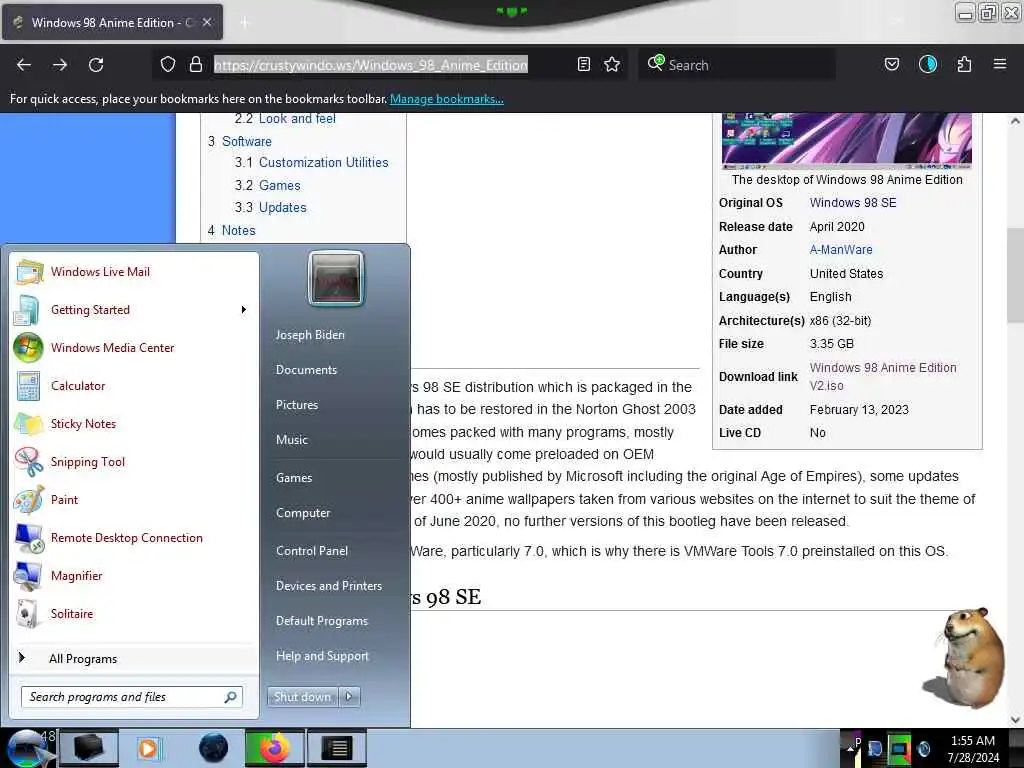Close the Windows 98 Anime Edition tab
The height and width of the screenshot is (768, 1024).
(207, 22)
